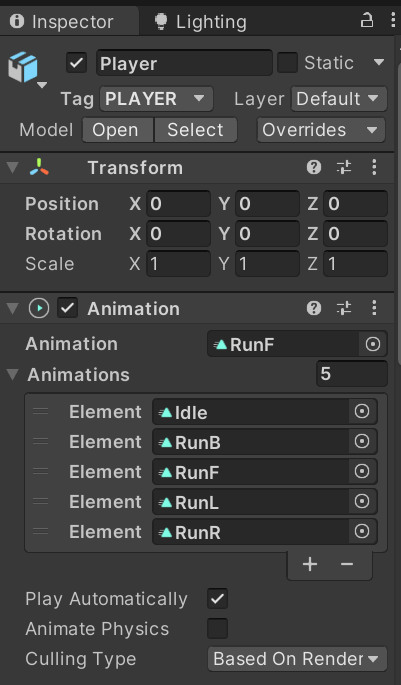This screenshot has height=685, width=401.
Task: Click Rotation Z value field
Action: tap(355, 234)
